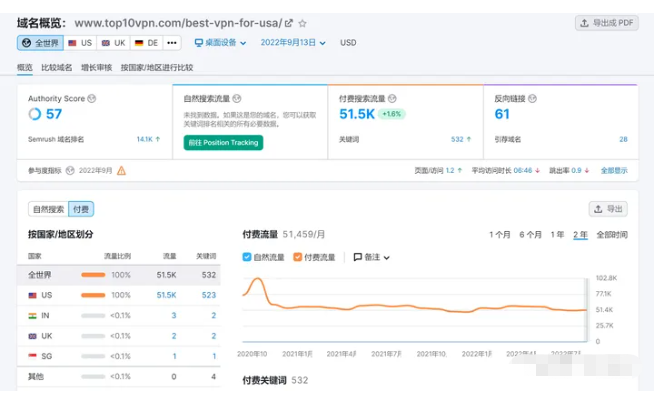The height and width of the screenshot is (396, 661).
Task: Click info icon next to 参与度指标
Action: pyautogui.click(x=70, y=171)
